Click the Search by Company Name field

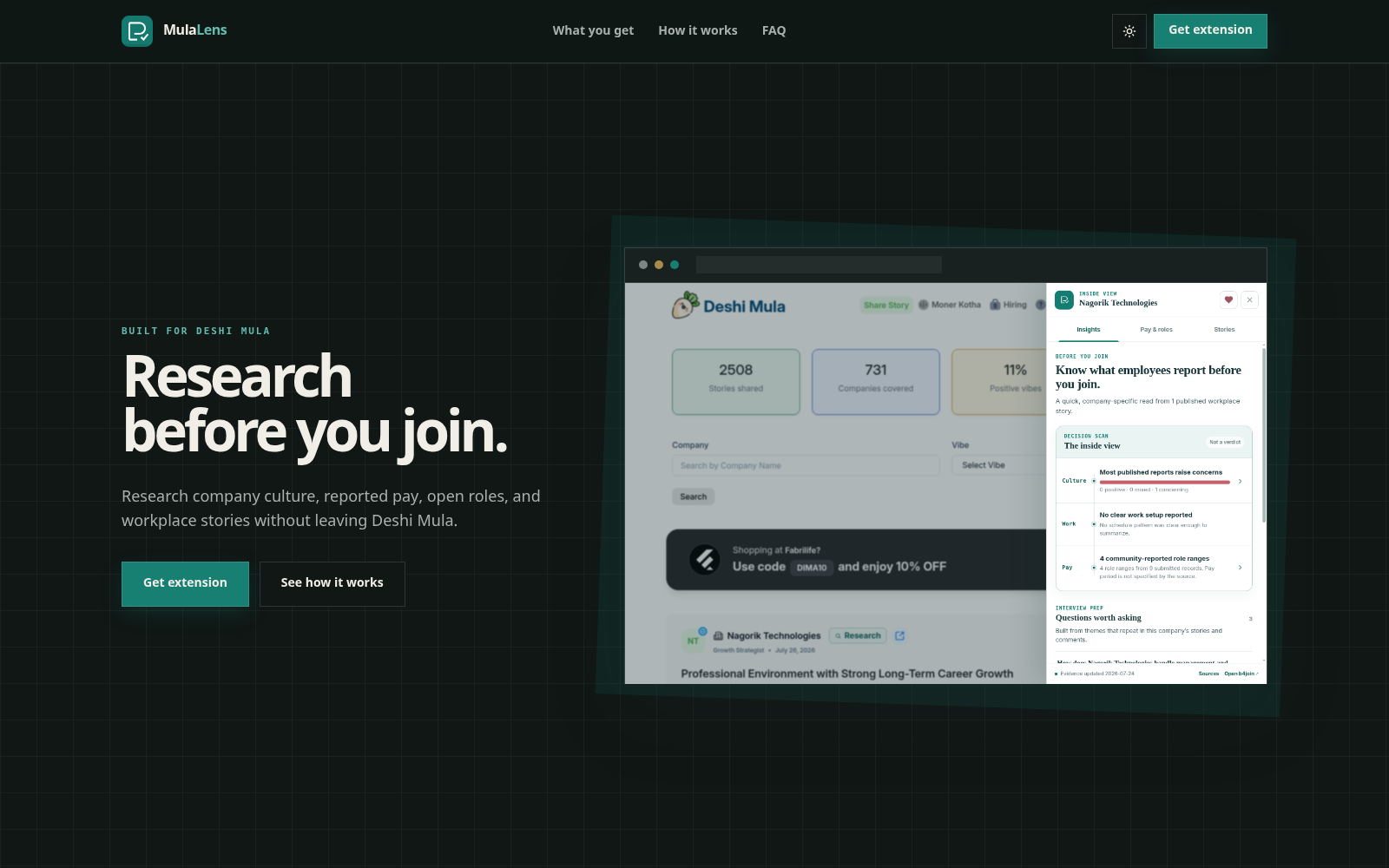pyautogui.click(x=806, y=466)
